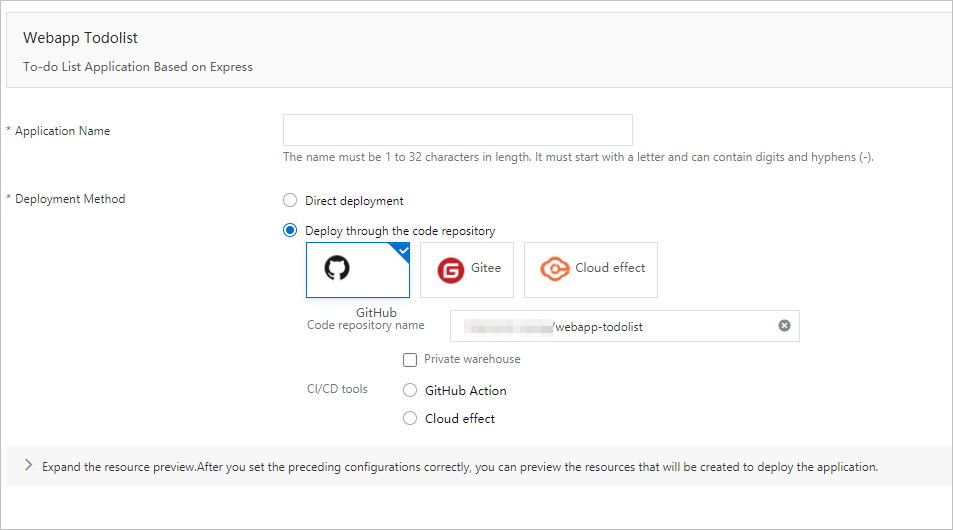This screenshot has width=953, height=530.
Task: Click the Webapp Todolist title text
Action: [x=80, y=38]
